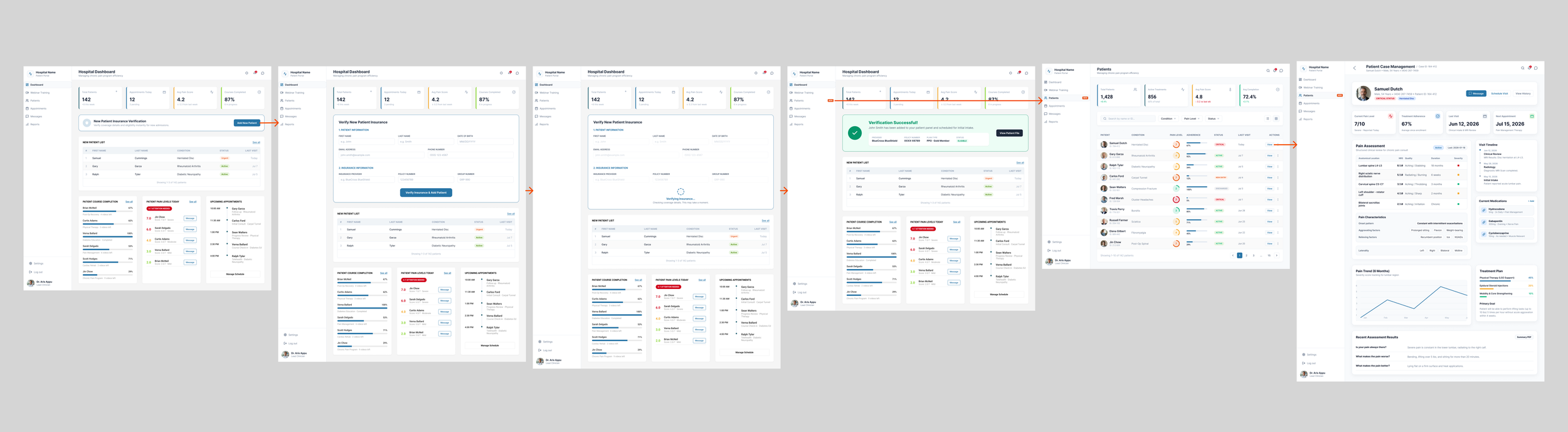Click the search icon in the Patients frame header
The height and width of the screenshot is (432, 1568).
pos(1268,70)
